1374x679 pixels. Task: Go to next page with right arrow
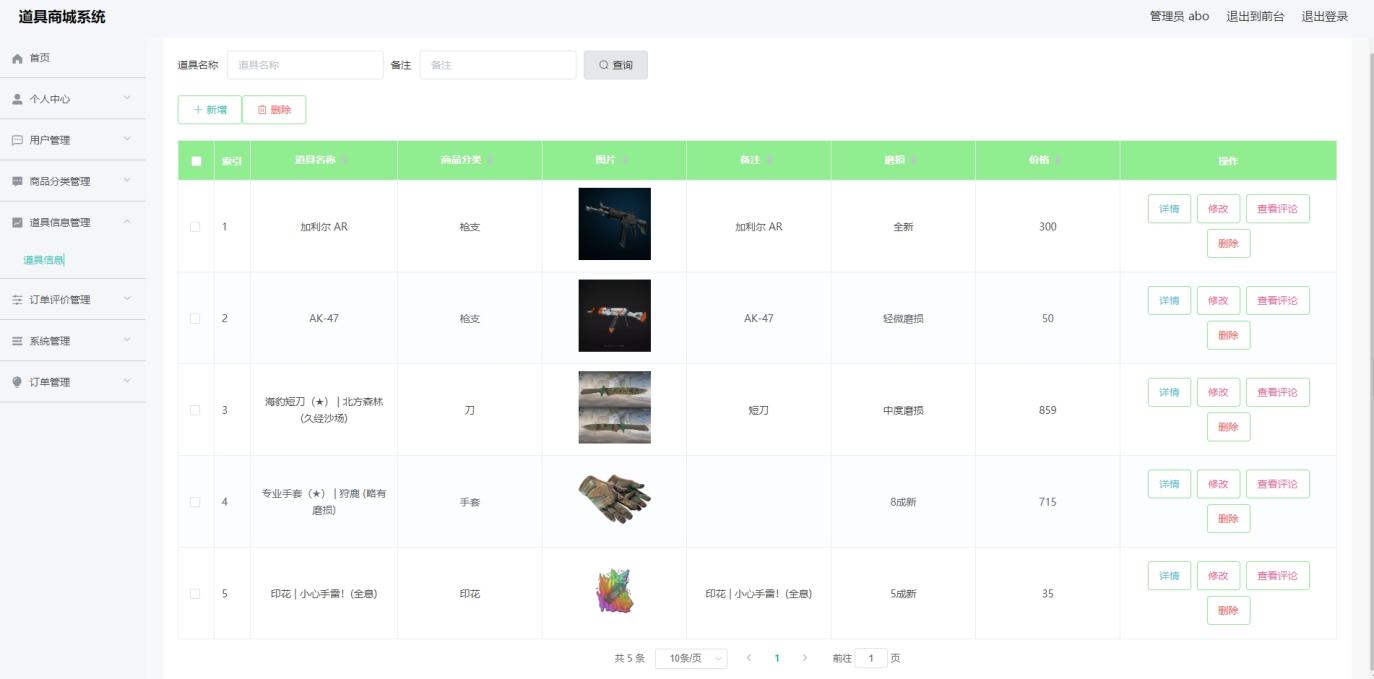tap(805, 658)
